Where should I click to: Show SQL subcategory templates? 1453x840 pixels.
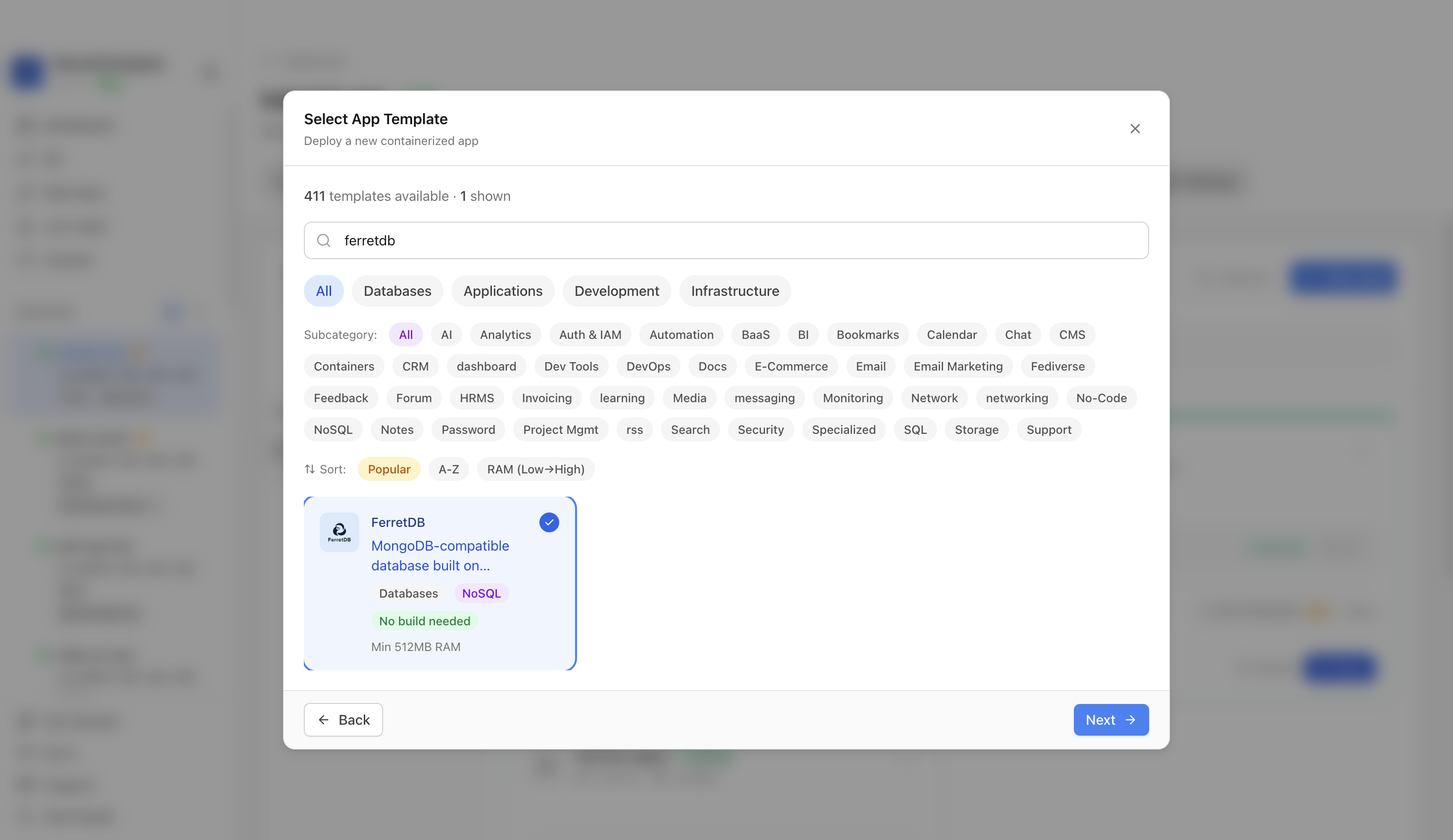tap(915, 430)
